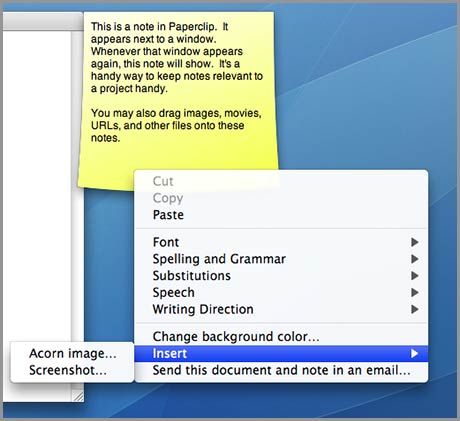
Task: Open the Writing Direction submenu
Action: pos(281,309)
